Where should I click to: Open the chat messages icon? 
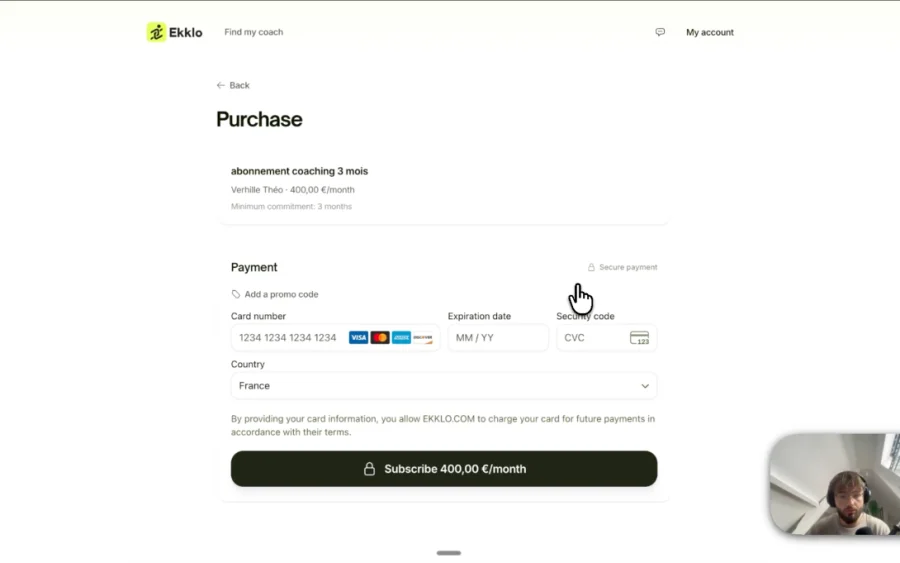point(660,32)
